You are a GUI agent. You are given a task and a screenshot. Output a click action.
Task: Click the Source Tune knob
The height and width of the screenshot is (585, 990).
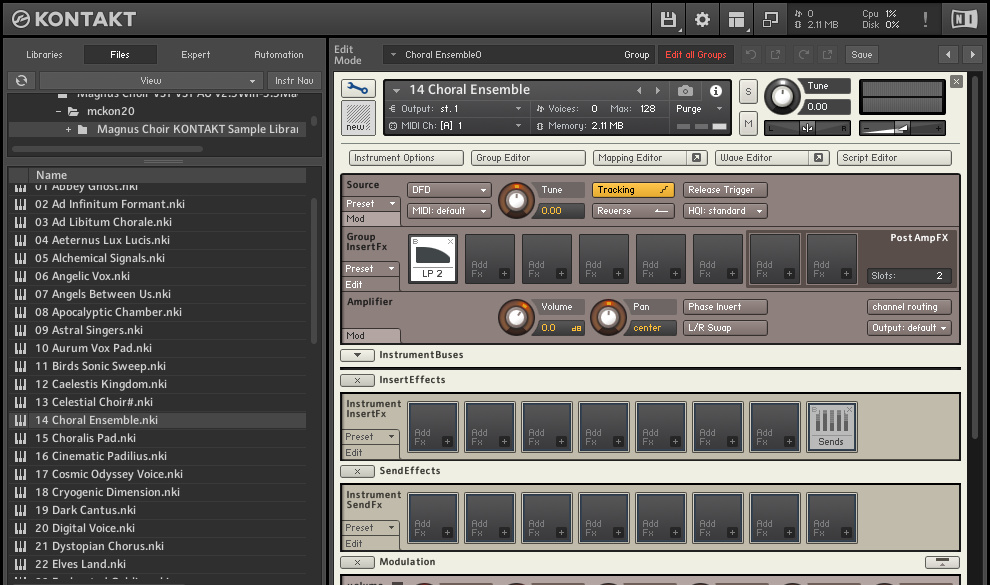pyautogui.click(x=516, y=201)
